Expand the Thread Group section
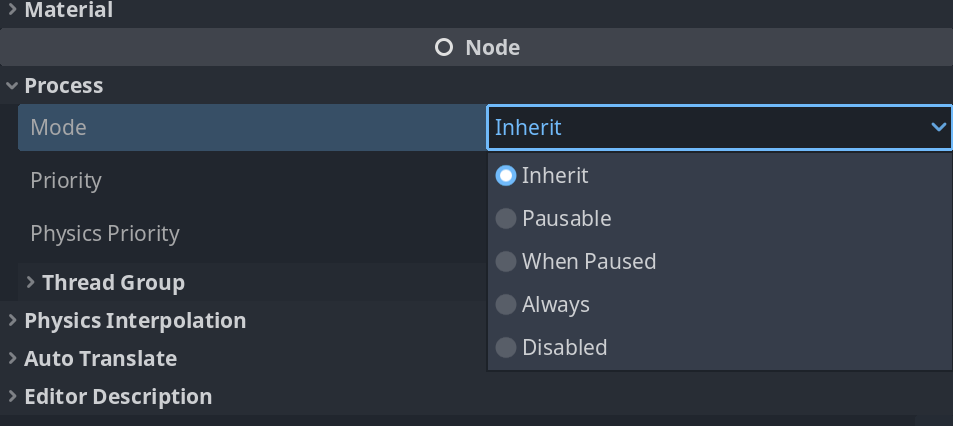953x426 pixels. [113, 283]
